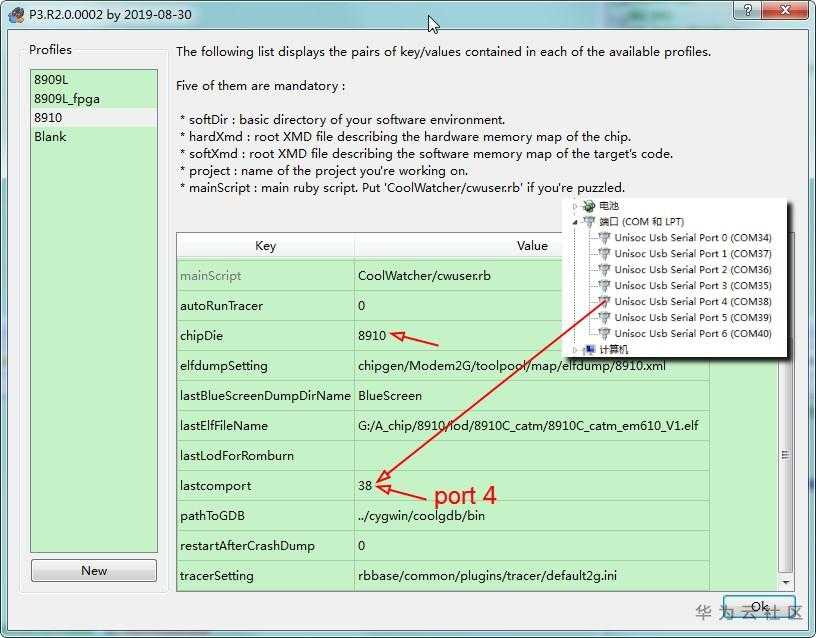The height and width of the screenshot is (638, 816).
Task: Click the Value column header
Action: 532,246
